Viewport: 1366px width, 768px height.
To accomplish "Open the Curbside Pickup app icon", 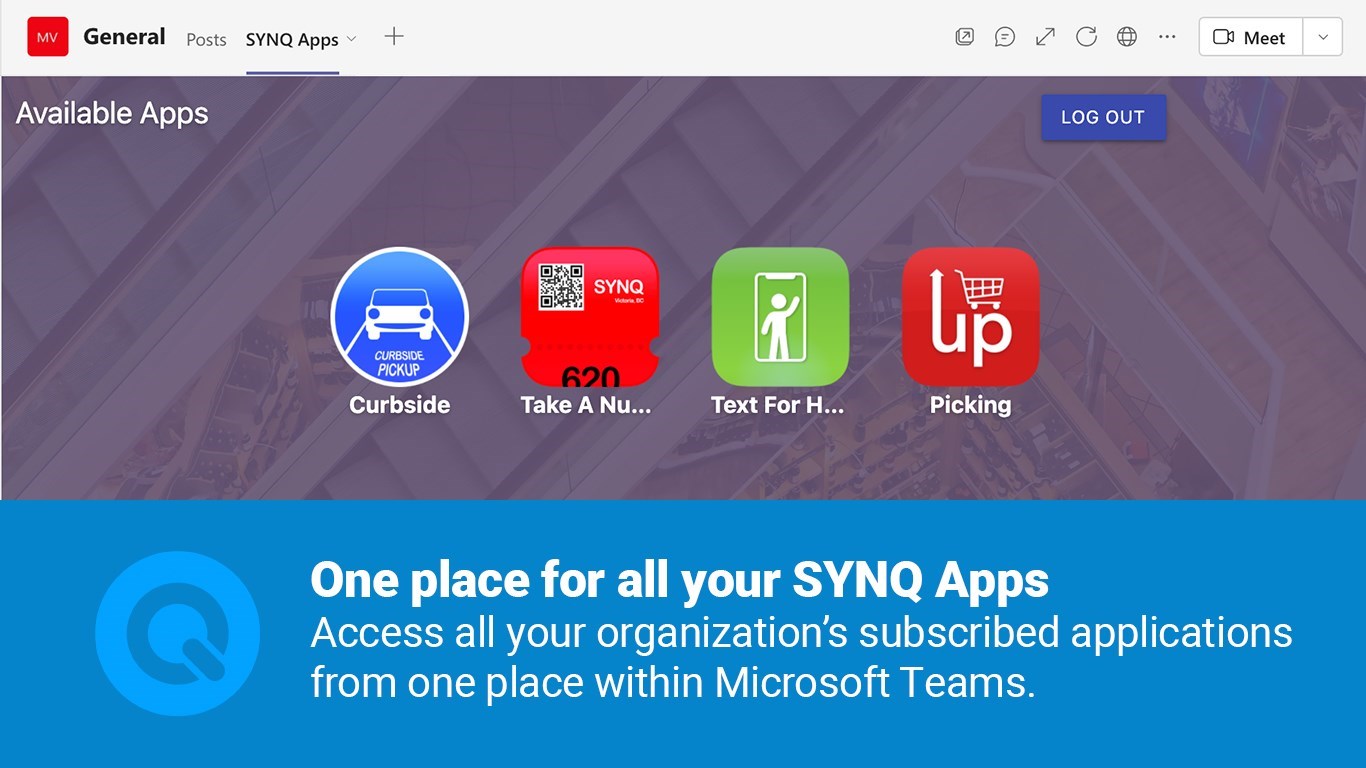I will click(400, 316).
